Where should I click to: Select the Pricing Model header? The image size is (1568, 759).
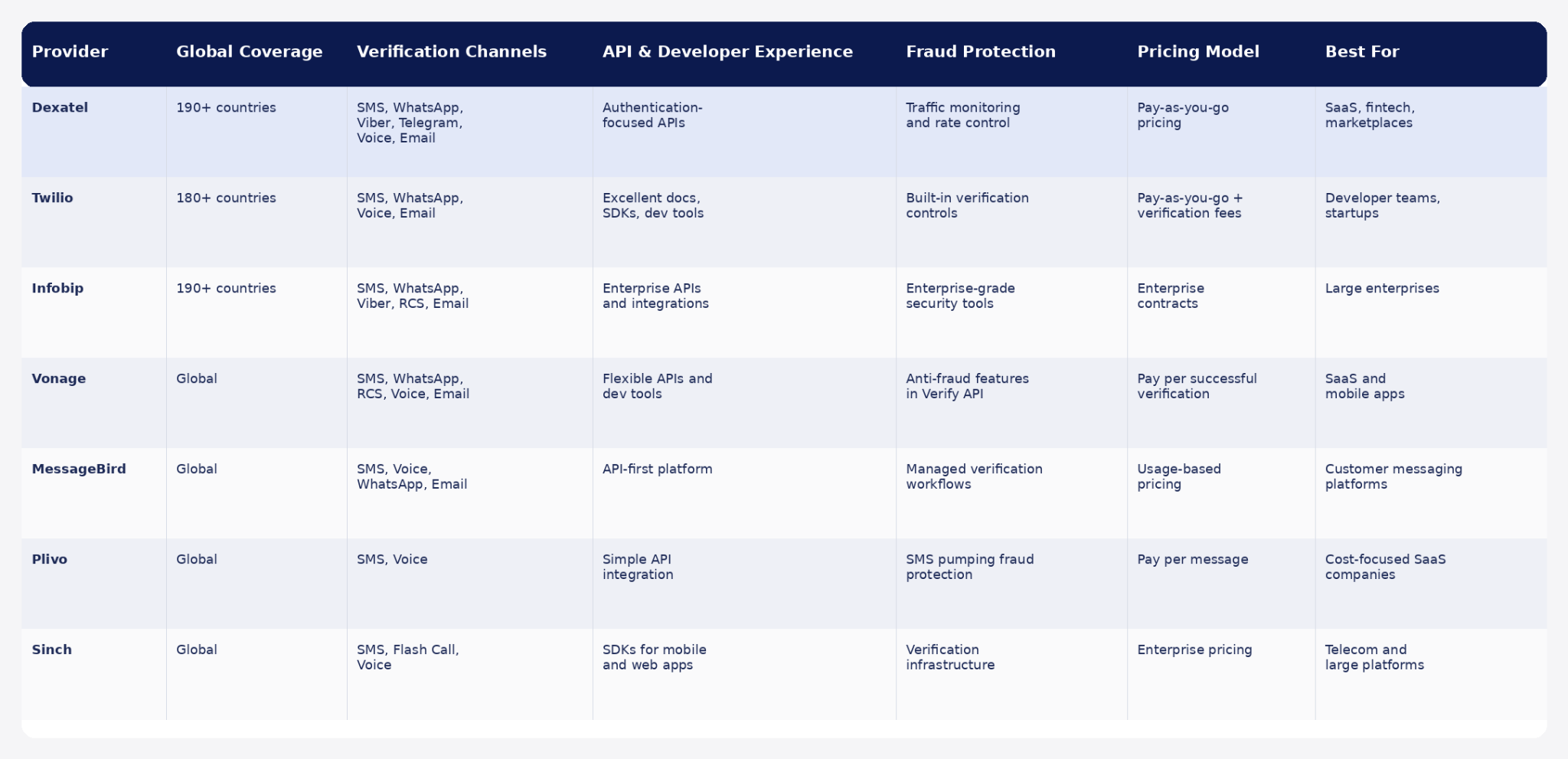point(1198,51)
